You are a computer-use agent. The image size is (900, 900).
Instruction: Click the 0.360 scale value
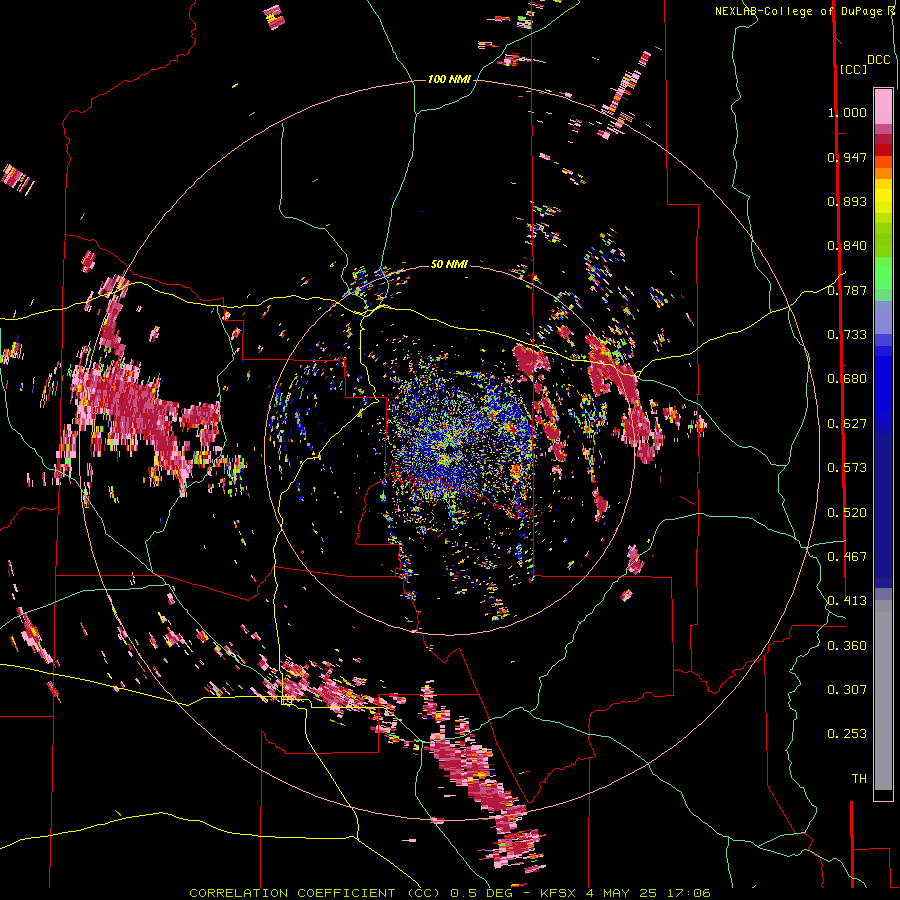pyautogui.click(x=847, y=646)
